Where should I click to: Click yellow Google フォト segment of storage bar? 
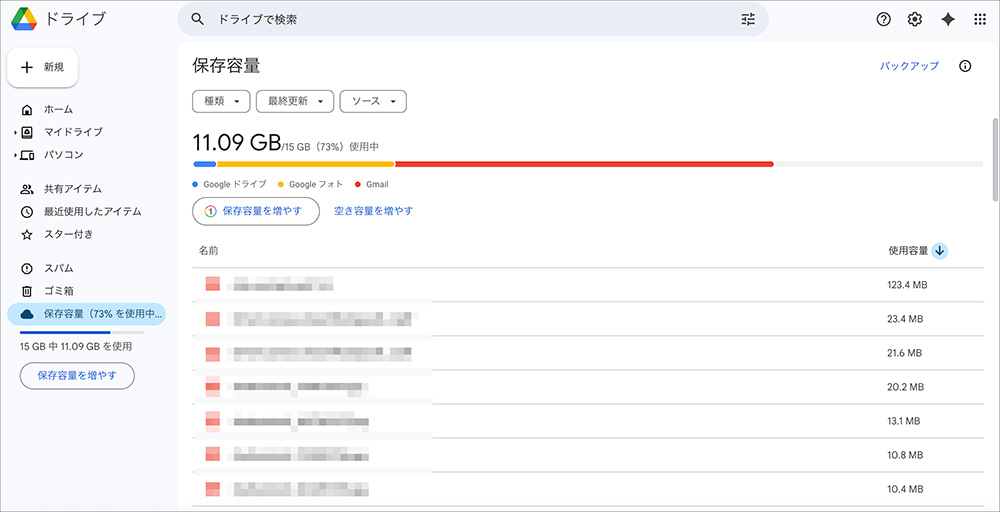[305, 164]
